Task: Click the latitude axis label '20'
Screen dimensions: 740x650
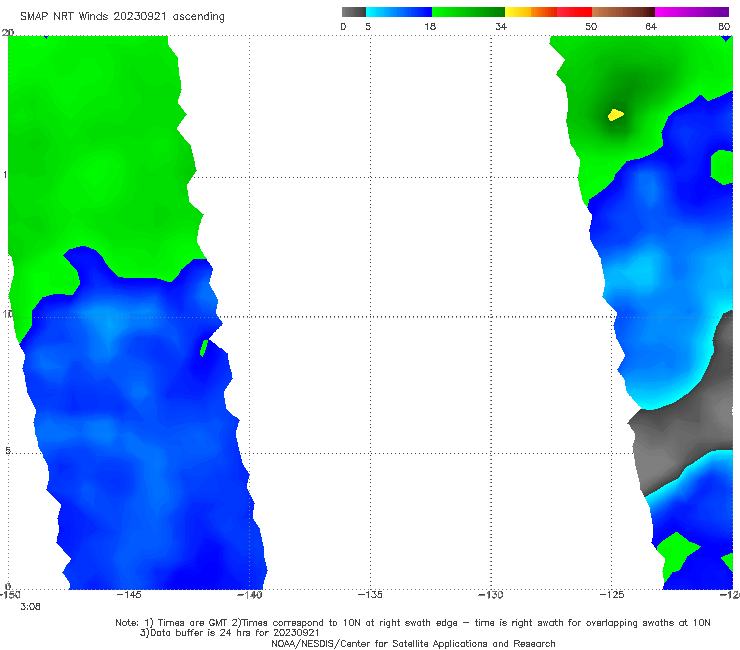Action: tap(8, 32)
